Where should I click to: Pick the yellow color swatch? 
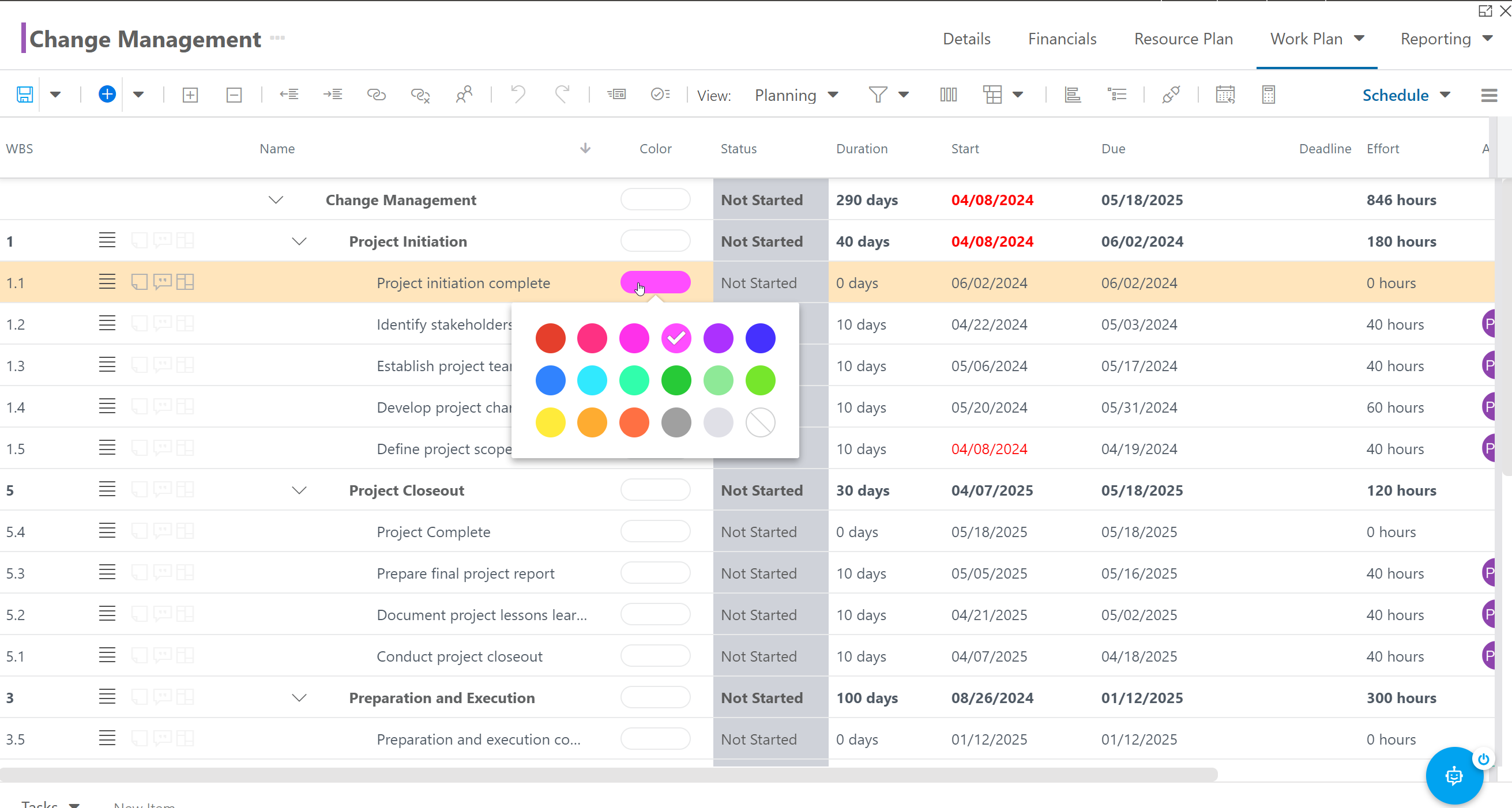550,422
